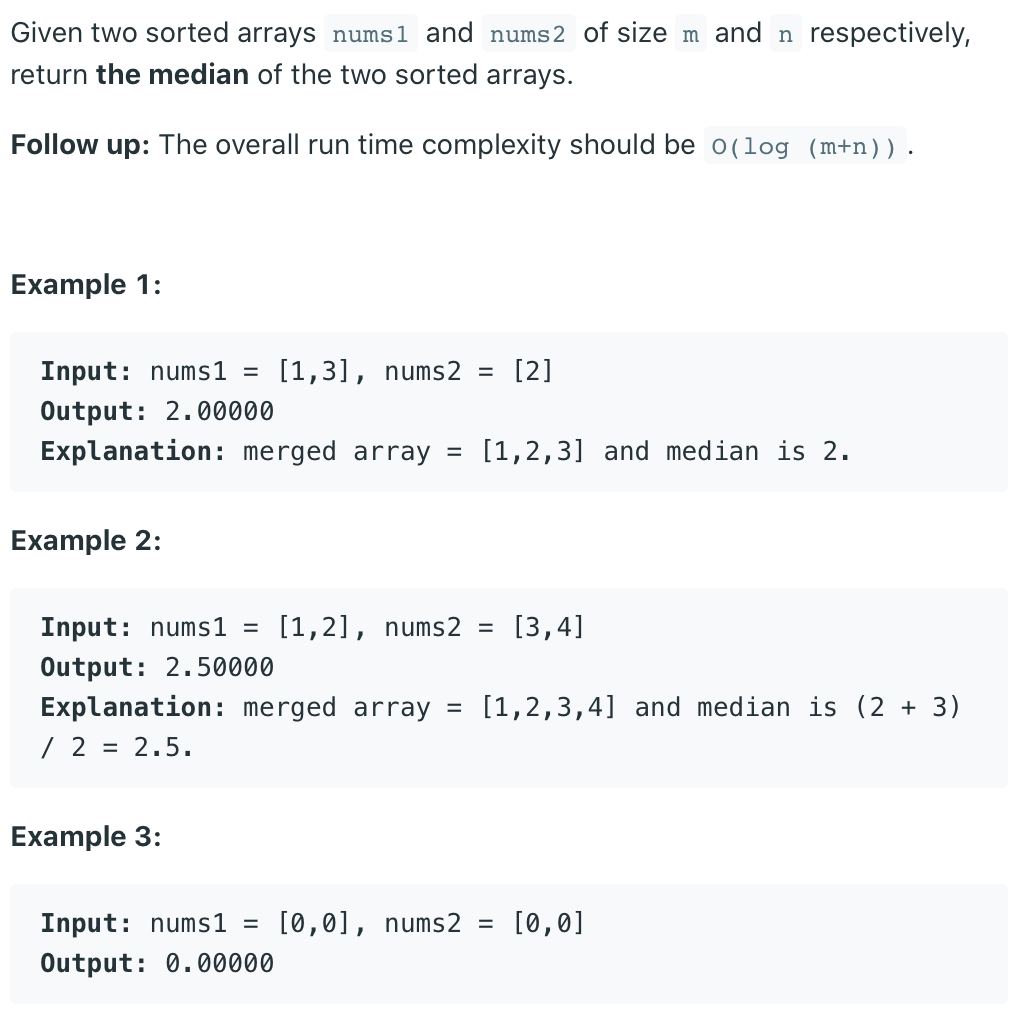1034x1014 pixels.
Task: Click the output value 0.00000
Action: (219, 963)
